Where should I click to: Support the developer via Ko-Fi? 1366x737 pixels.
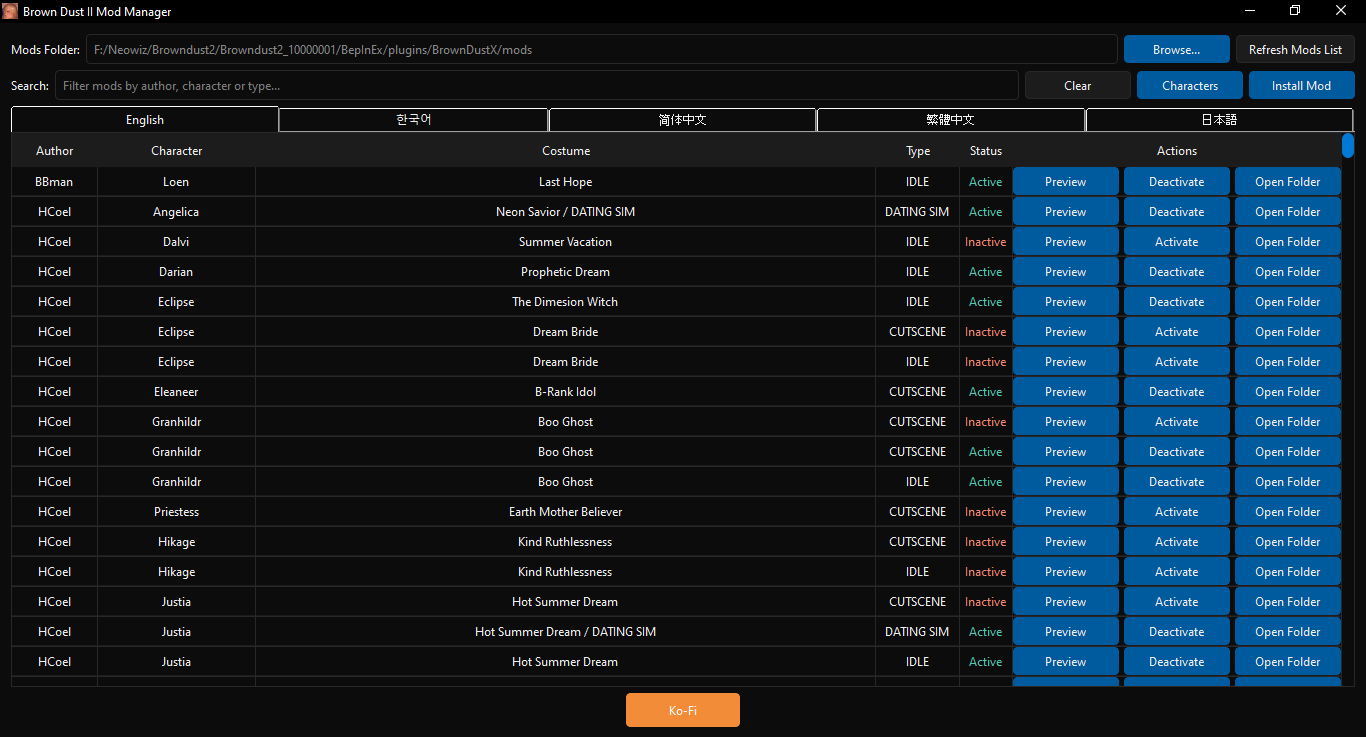click(x=683, y=709)
